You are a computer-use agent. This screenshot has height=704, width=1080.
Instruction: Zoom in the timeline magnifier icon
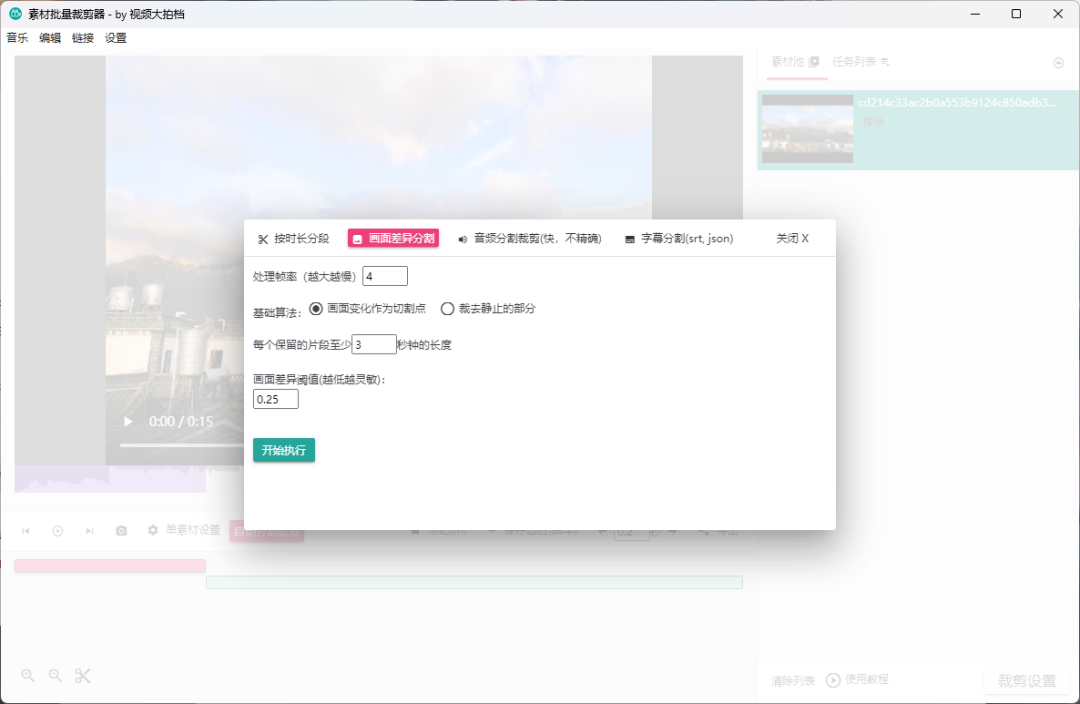click(x=28, y=676)
